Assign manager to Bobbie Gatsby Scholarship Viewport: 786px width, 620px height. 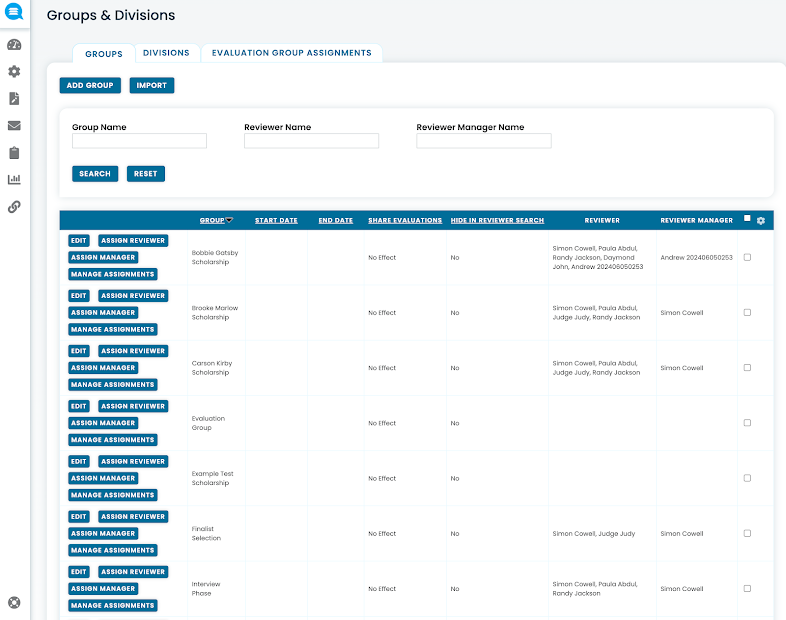(x=103, y=258)
